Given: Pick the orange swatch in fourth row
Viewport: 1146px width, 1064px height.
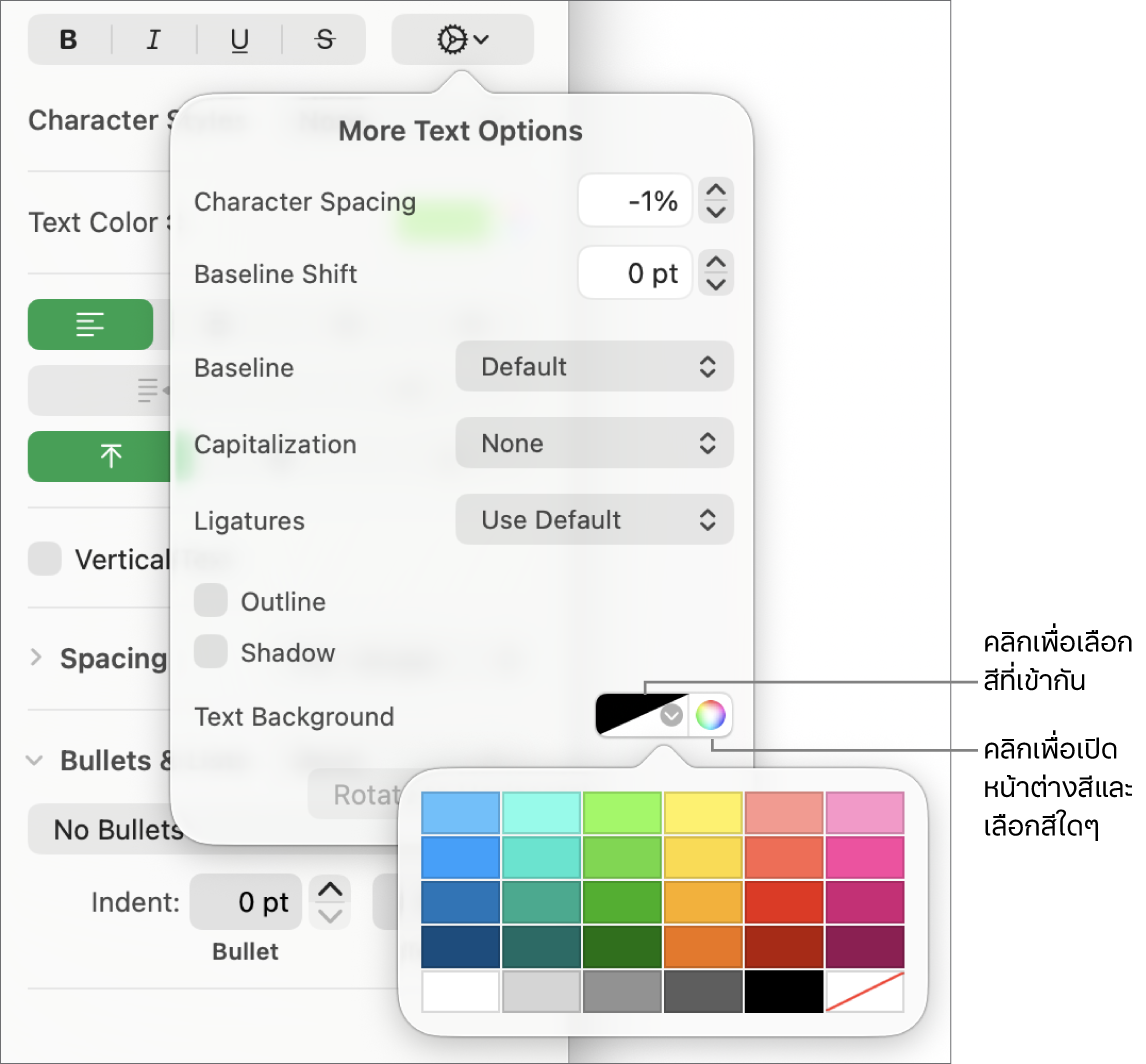Looking at the screenshot, I should point(704,946).
